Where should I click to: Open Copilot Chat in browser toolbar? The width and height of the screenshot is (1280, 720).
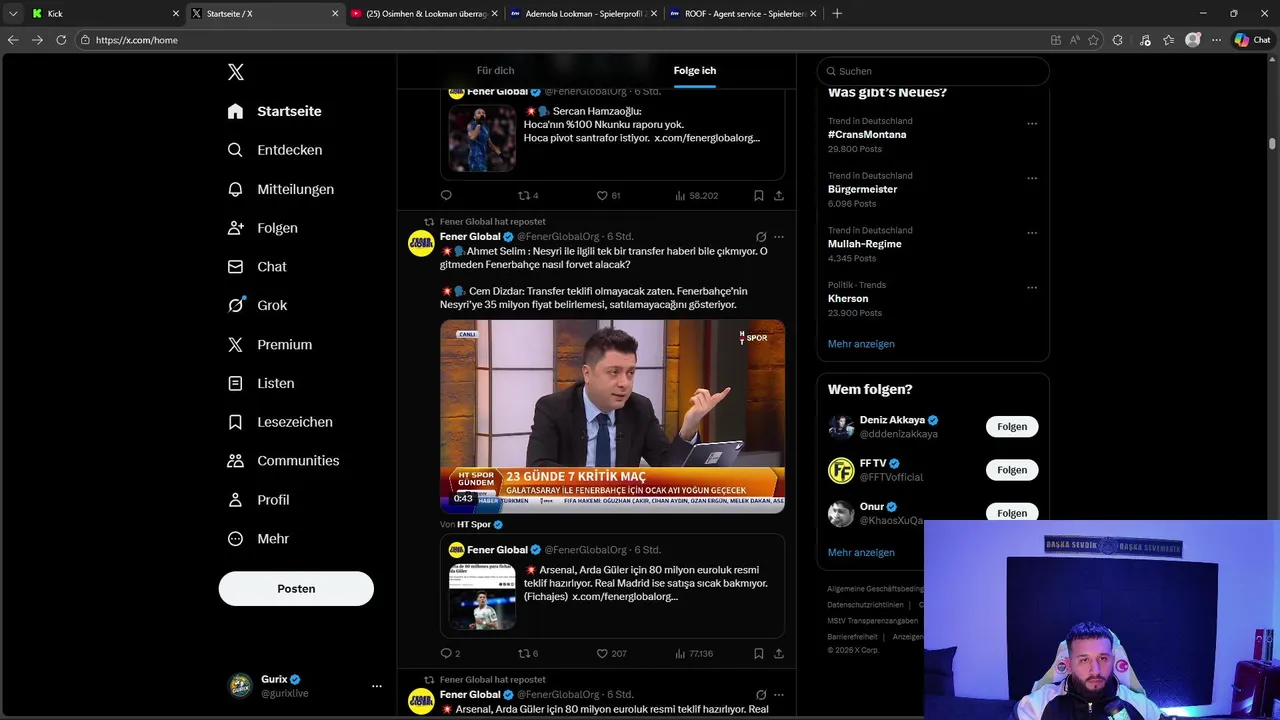point(1253,40)
